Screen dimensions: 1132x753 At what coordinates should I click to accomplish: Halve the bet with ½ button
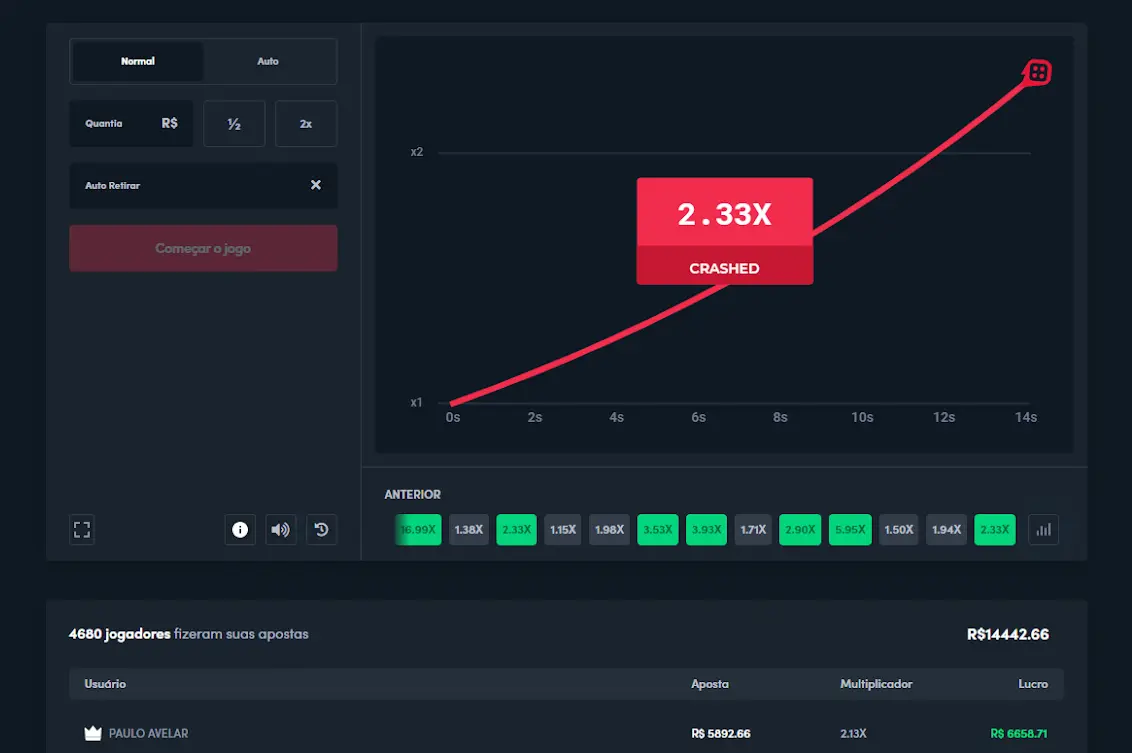(234, 124)
